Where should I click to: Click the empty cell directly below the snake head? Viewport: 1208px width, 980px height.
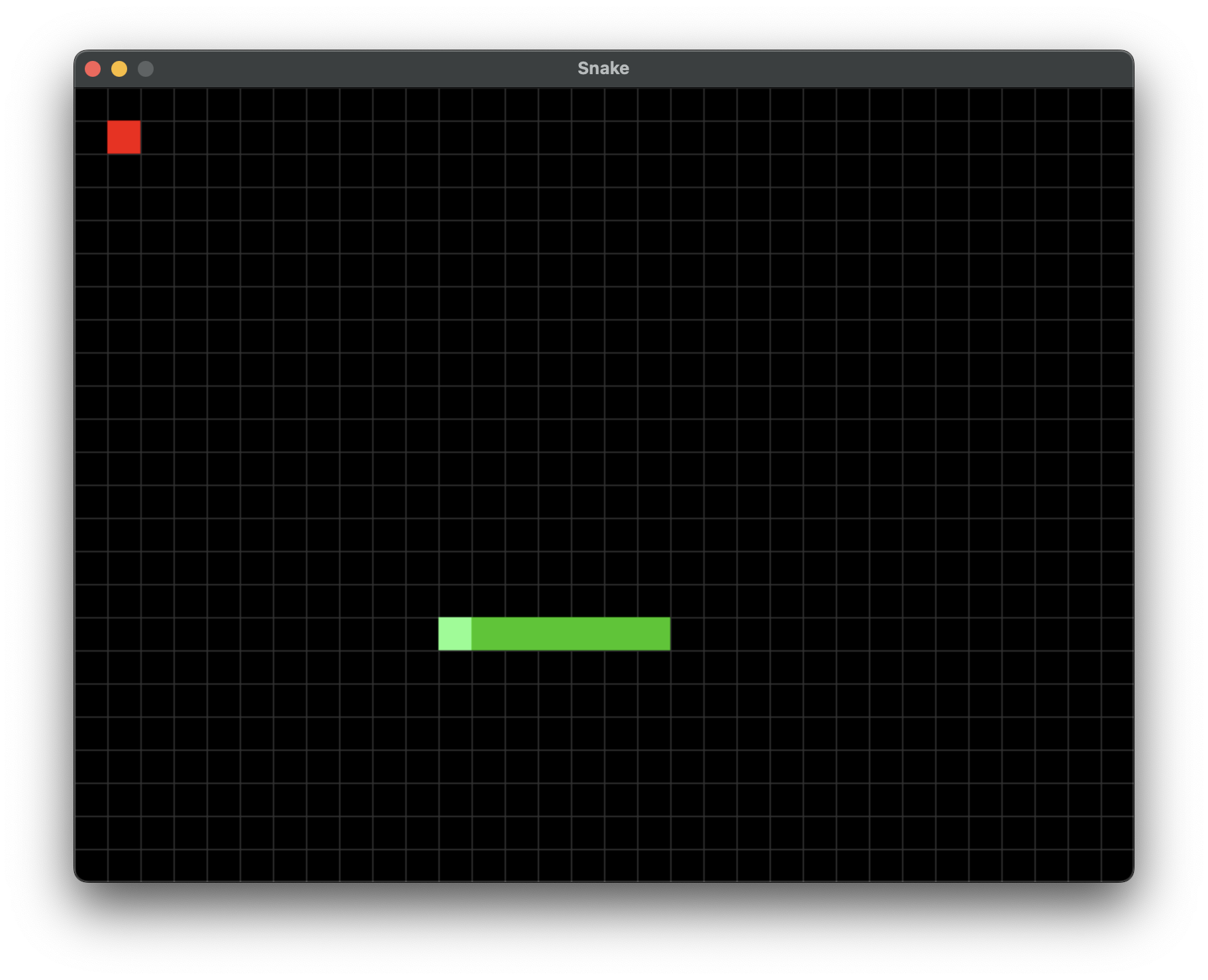tap(455, 667)
